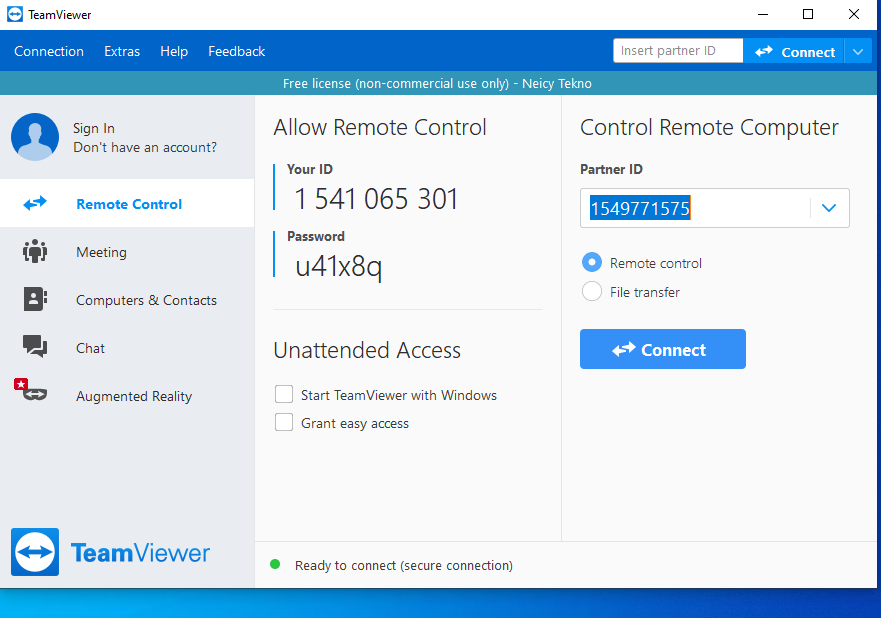Image resolution: width=881 pixels, height=618 pixels.
Task: Open the dropdown arrow beside top Connect button
Action: (857, 52)
